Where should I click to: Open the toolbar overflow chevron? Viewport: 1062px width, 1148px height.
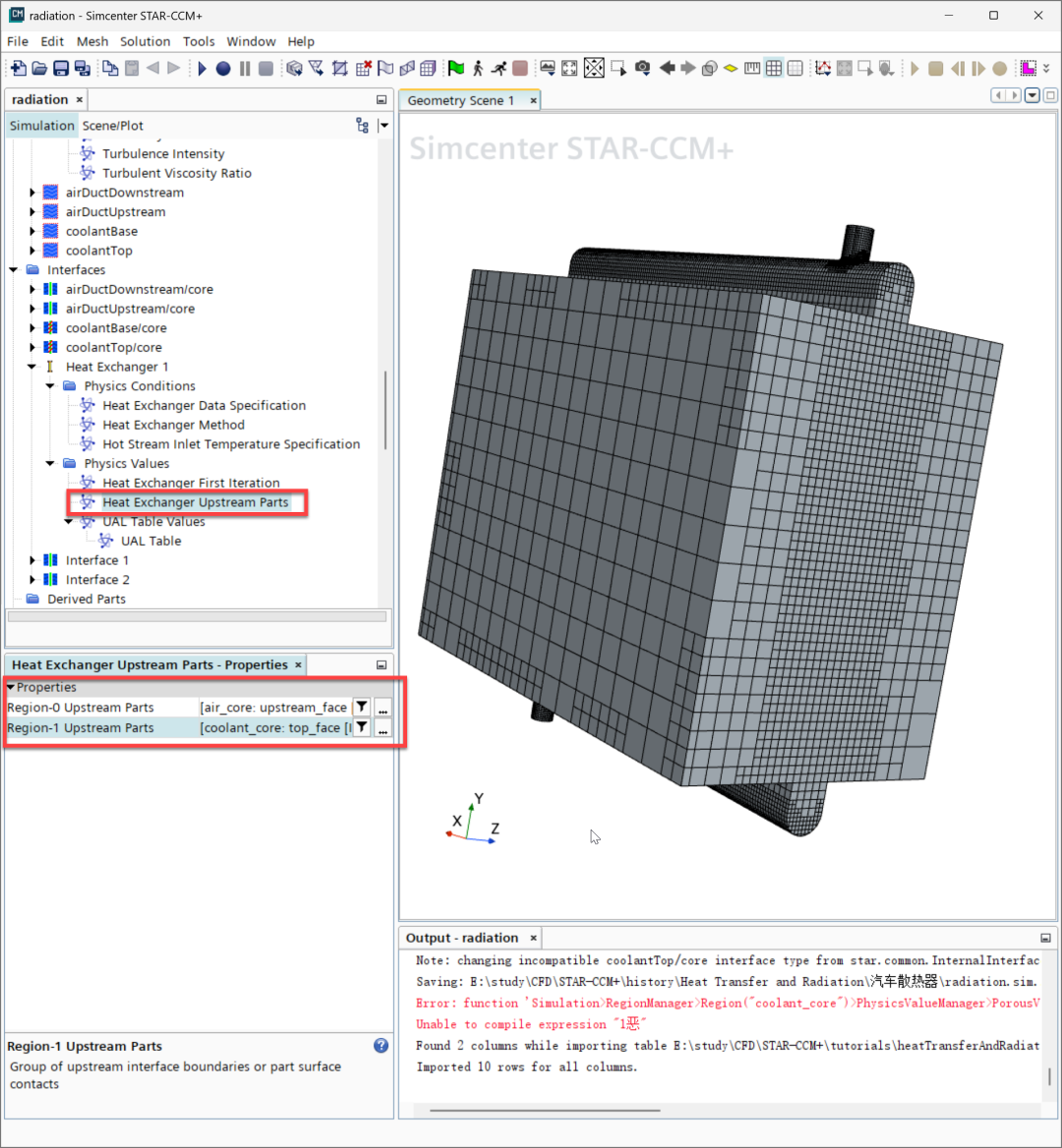(x=1046, y=68)
